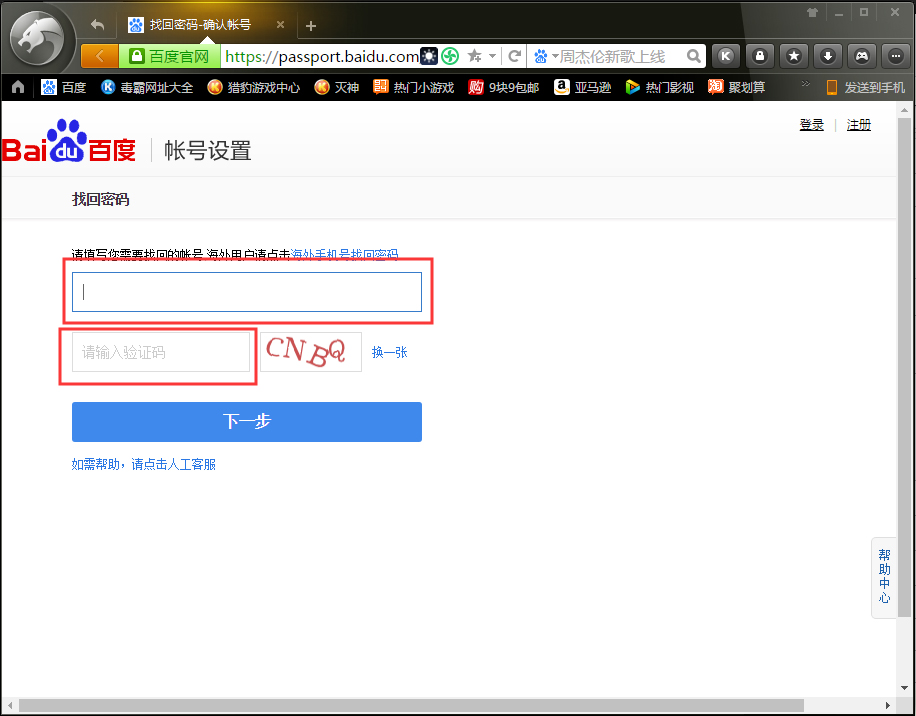The width and height of the screenshot is (916, 716).
Task: Open the download manager icon
Action: click(828, 55)
